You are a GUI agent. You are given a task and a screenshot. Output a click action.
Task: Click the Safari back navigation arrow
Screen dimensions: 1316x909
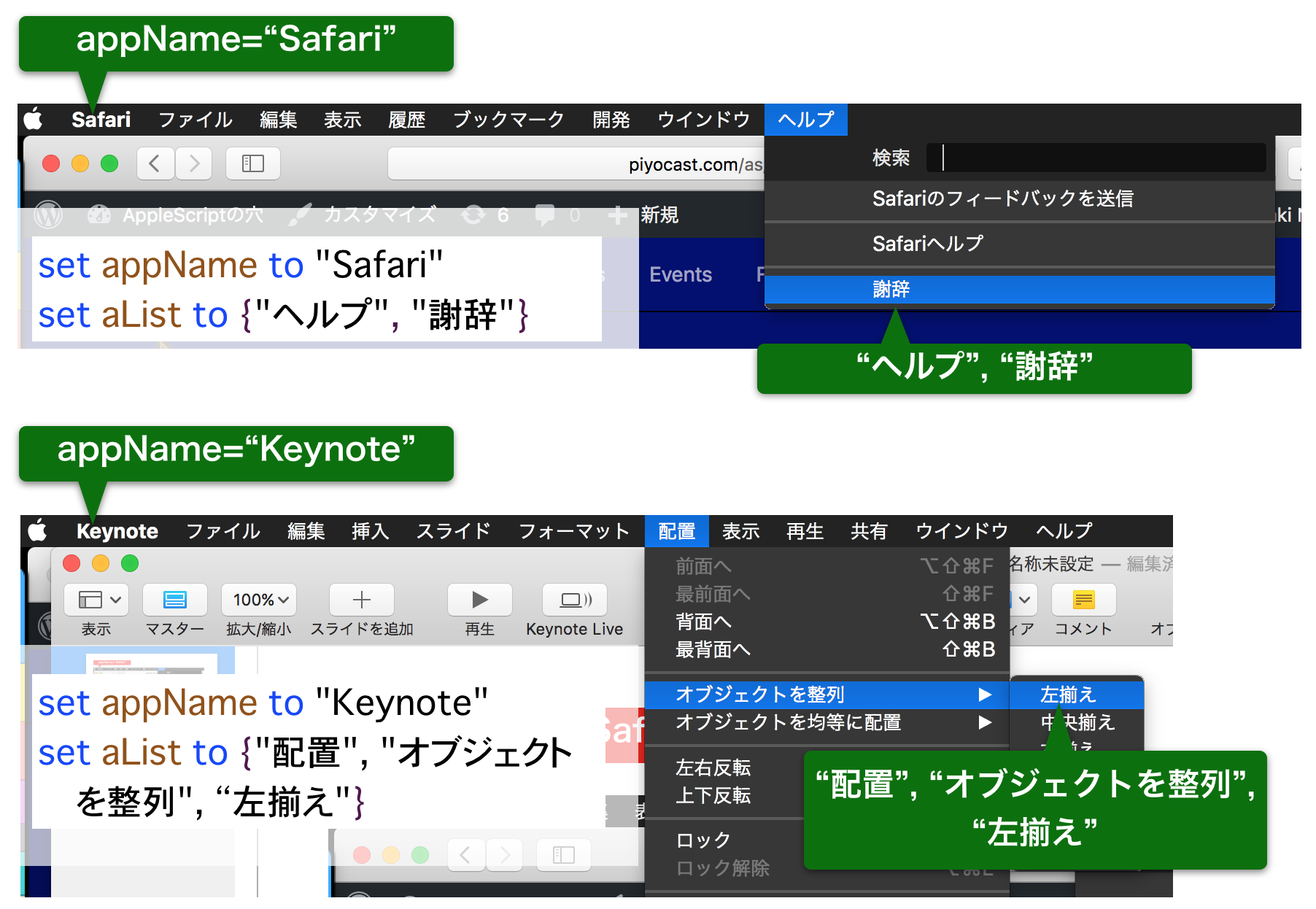click(155, 163)
